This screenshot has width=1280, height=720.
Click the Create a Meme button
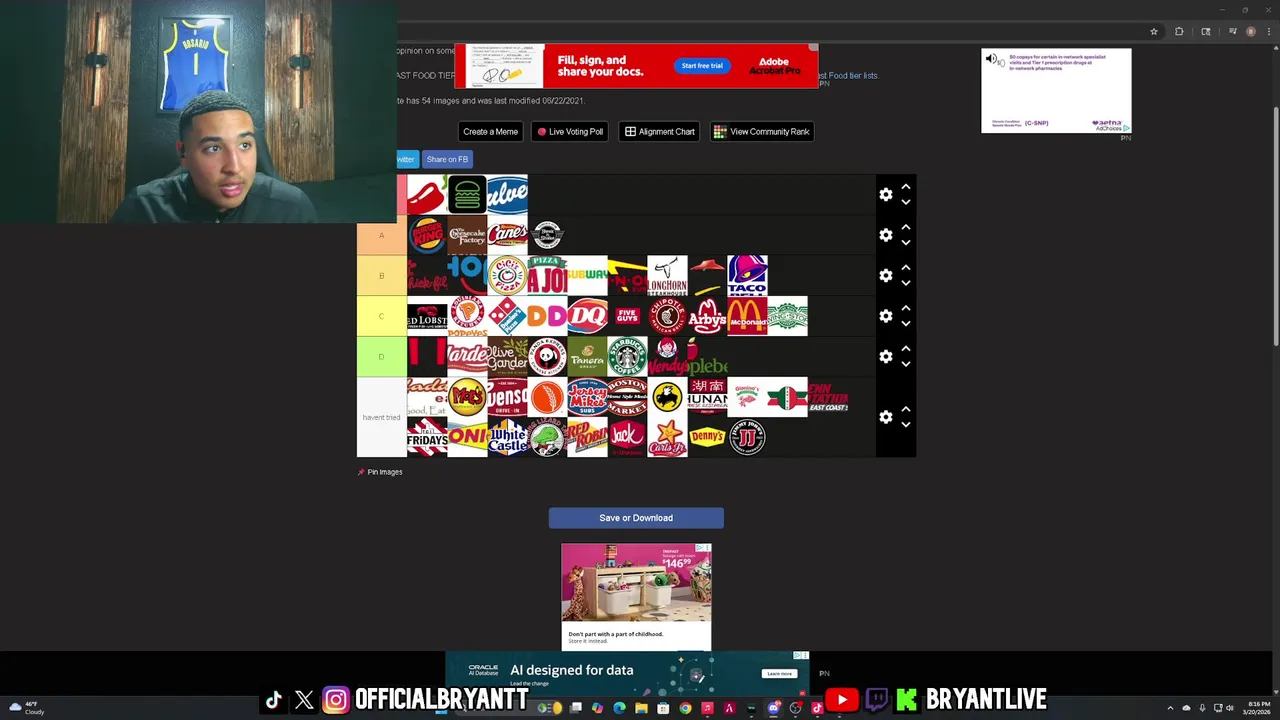coord(490,131)
